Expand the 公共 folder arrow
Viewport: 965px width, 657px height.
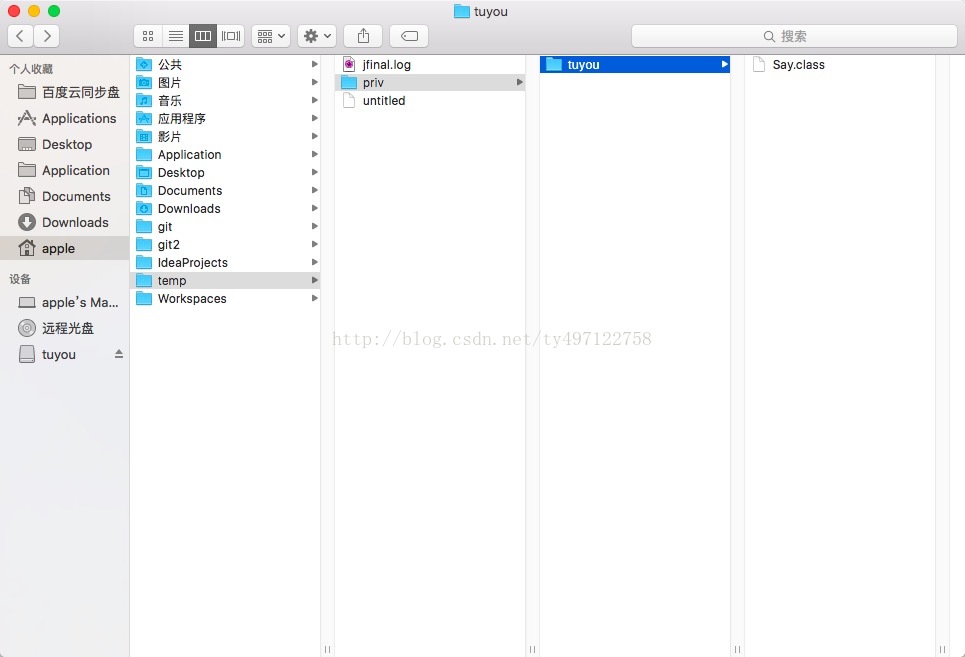(x=314, y=64)
